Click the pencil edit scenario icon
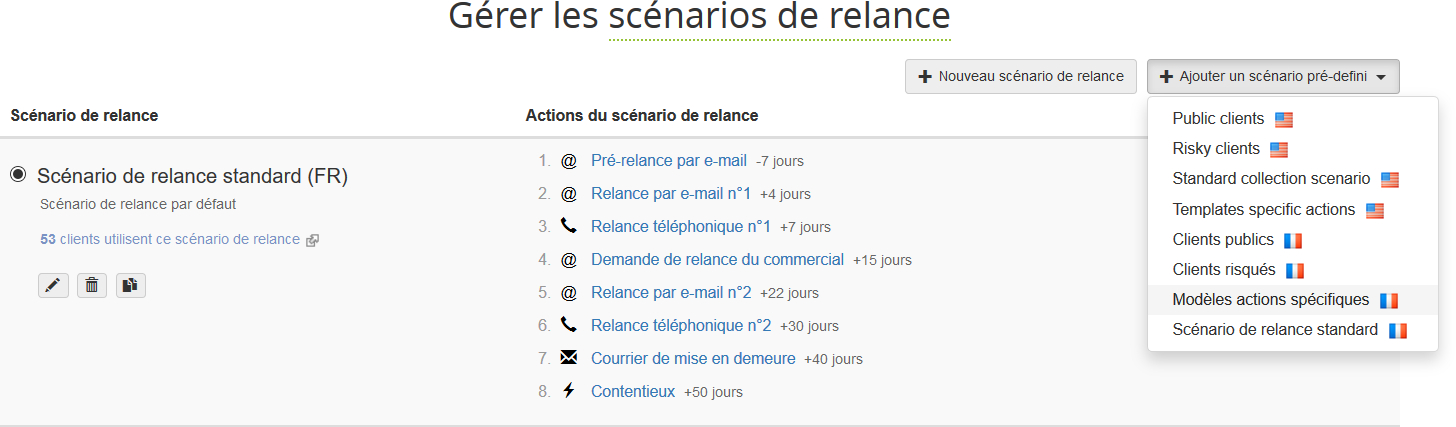 53,286
